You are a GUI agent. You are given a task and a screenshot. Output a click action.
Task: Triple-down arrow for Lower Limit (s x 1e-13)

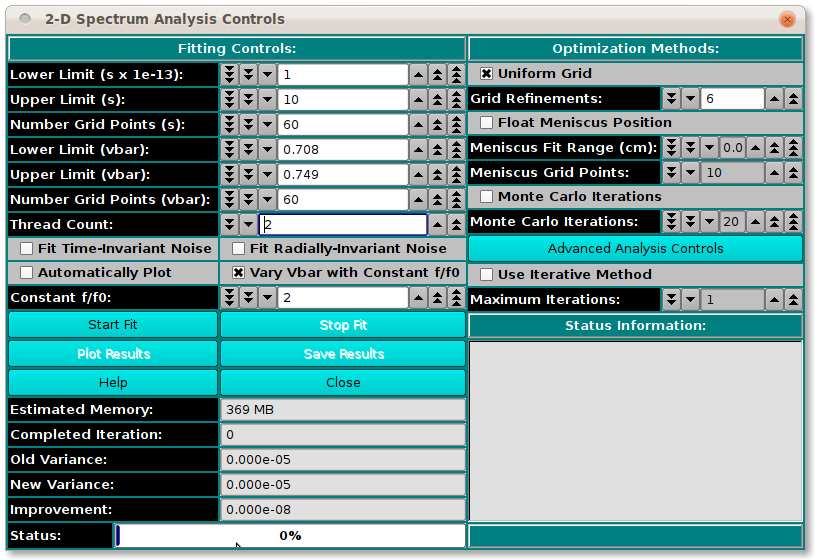pyautogui.click(x=229, y=75)
